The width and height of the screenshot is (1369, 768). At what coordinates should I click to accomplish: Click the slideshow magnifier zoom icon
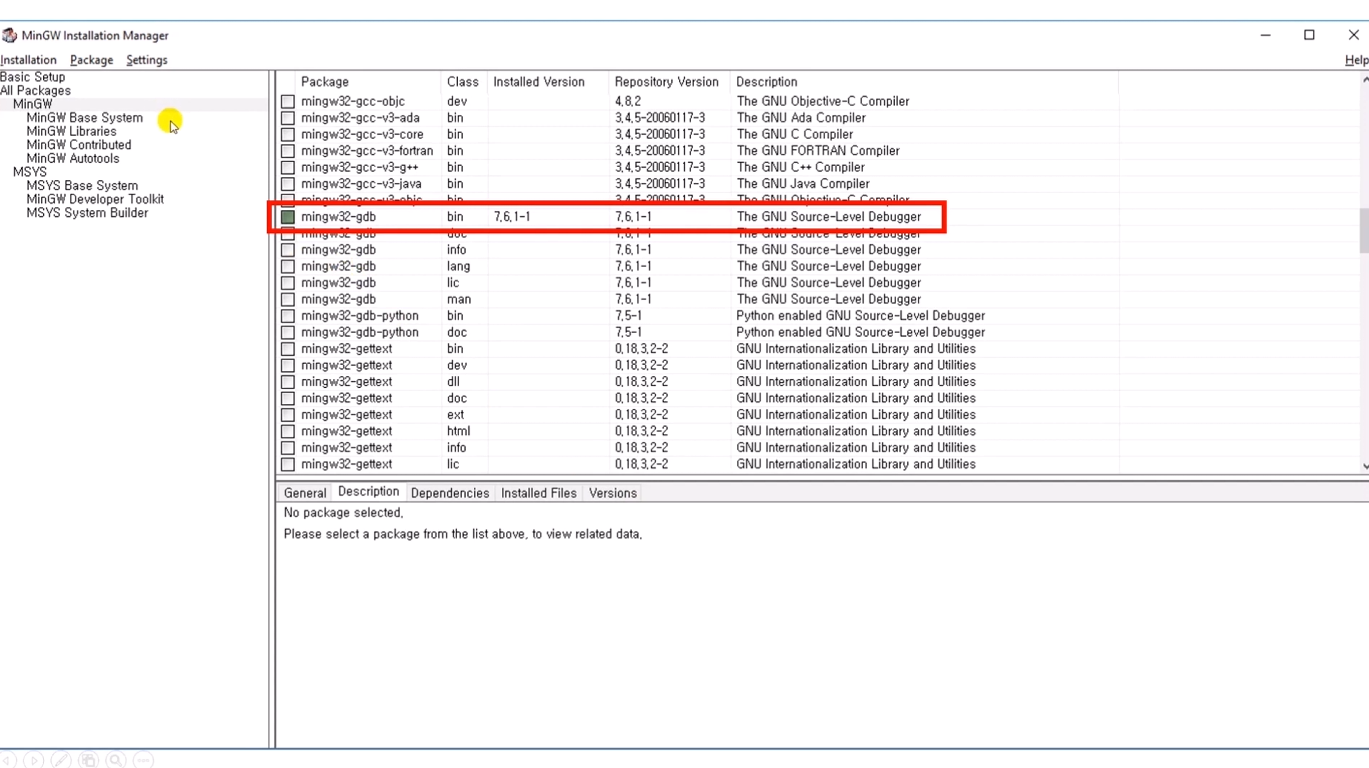(116, 760)
